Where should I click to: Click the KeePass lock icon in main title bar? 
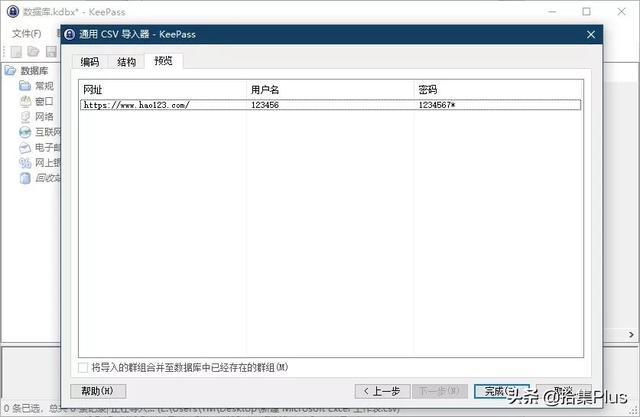(x=13, y=11)
